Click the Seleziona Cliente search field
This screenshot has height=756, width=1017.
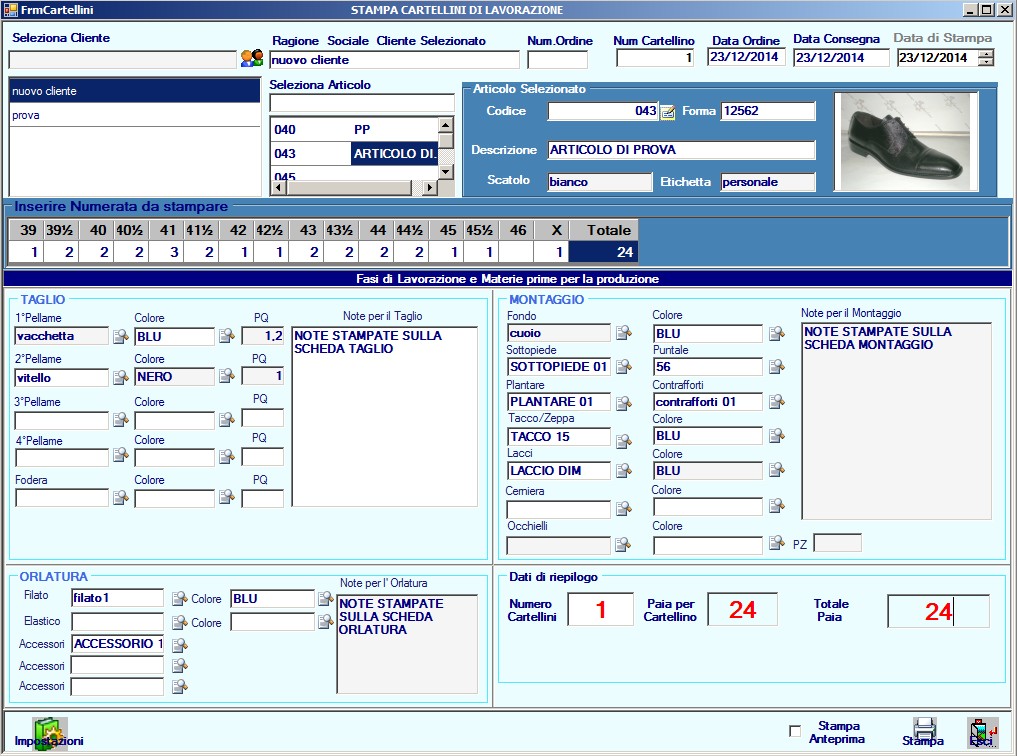[x=123, y=60]
